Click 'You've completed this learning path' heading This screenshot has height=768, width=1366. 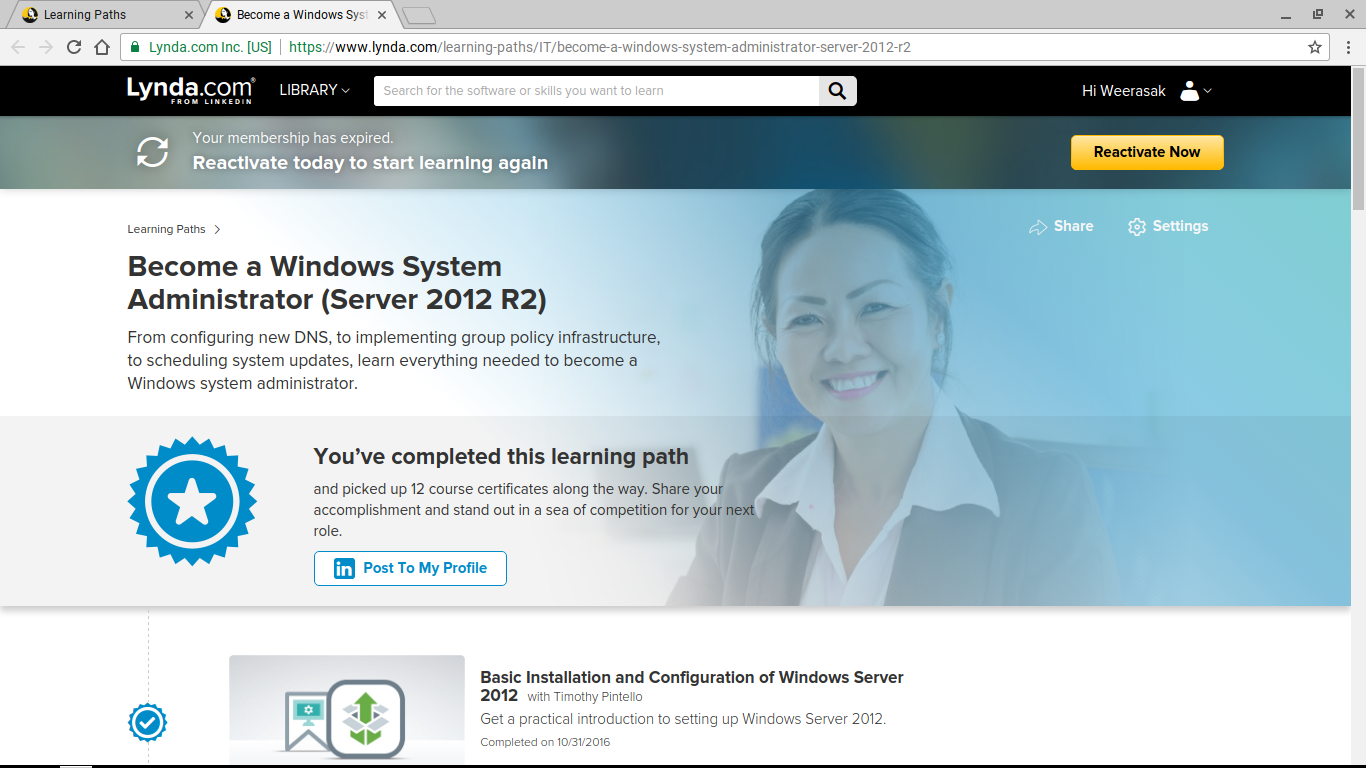coord(501,457)
